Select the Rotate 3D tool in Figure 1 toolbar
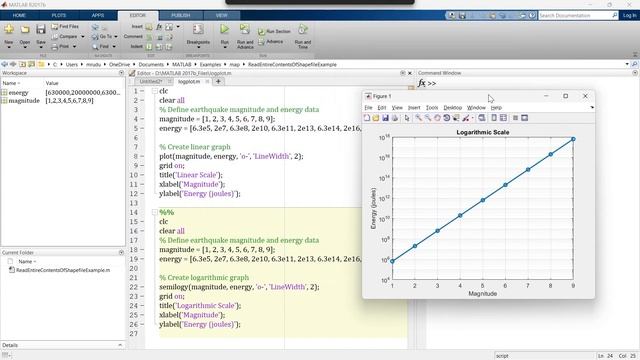Image resolution: width=640 pixels, height=360 pixels. (447, 118)
